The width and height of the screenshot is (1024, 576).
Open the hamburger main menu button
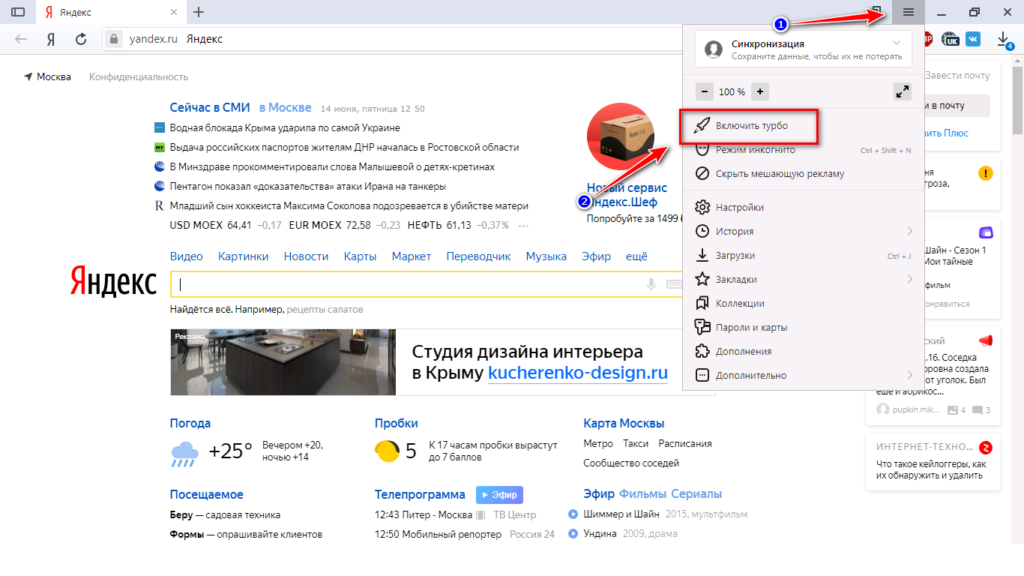908,12
